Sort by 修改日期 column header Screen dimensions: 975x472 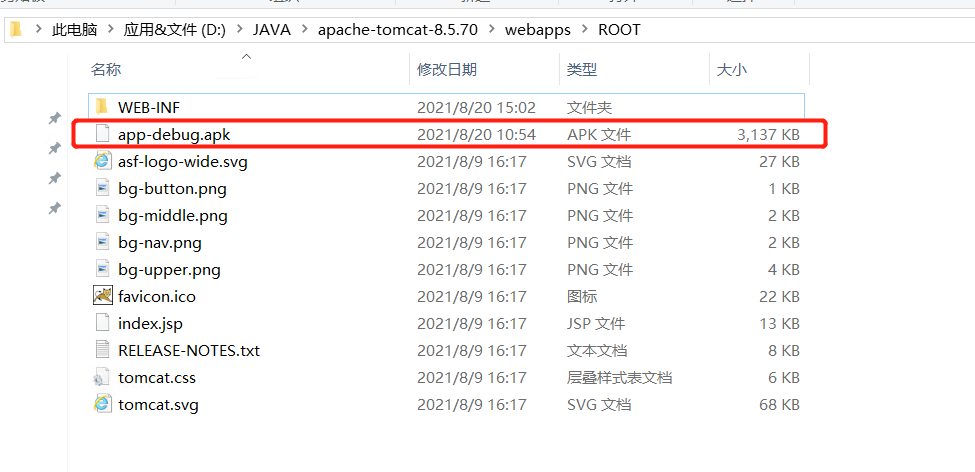click(x=447, y=70)
